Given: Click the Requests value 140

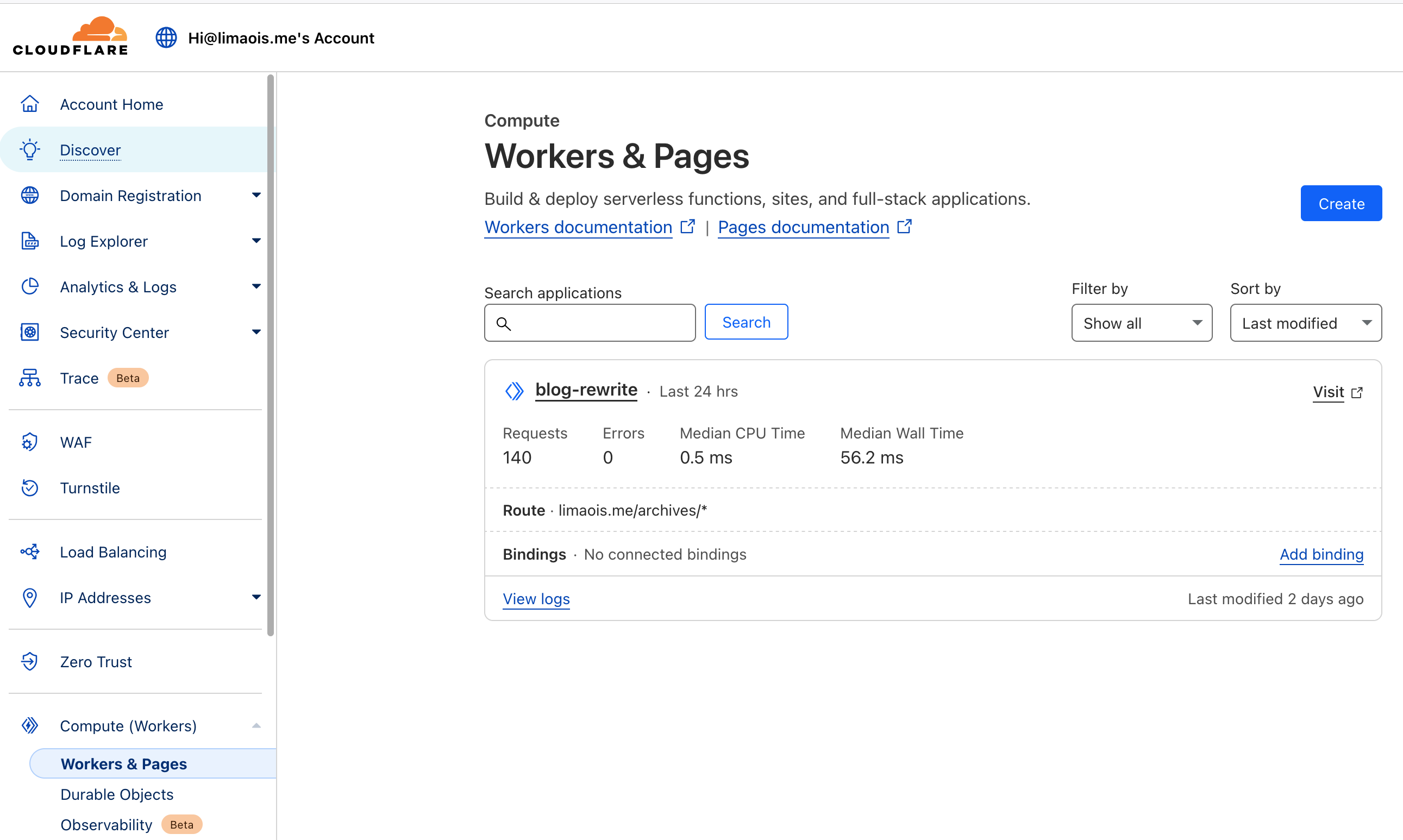Looking at the screenshot, I should [517, 457].
